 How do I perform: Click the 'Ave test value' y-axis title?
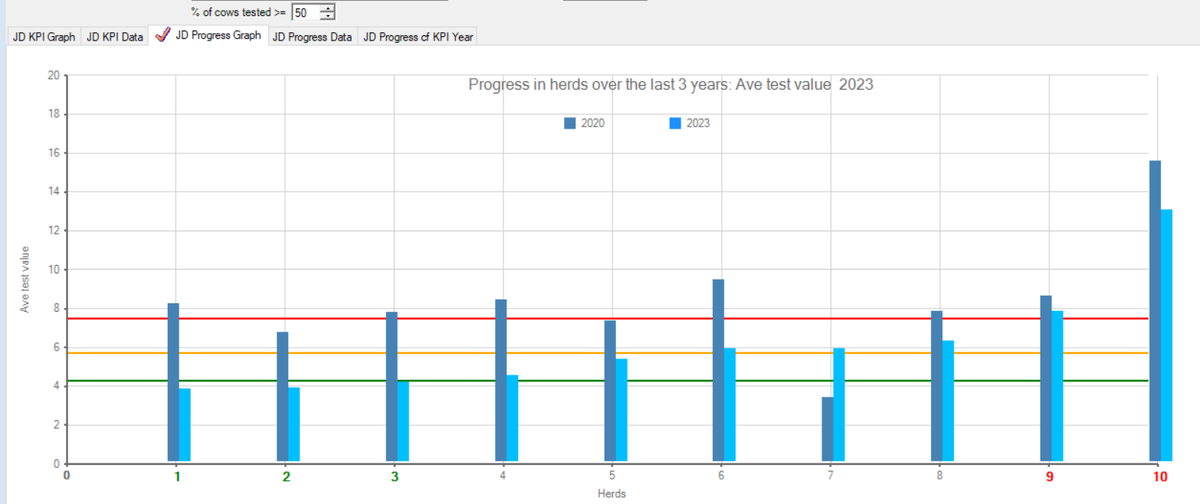click(x=25, y=279)
